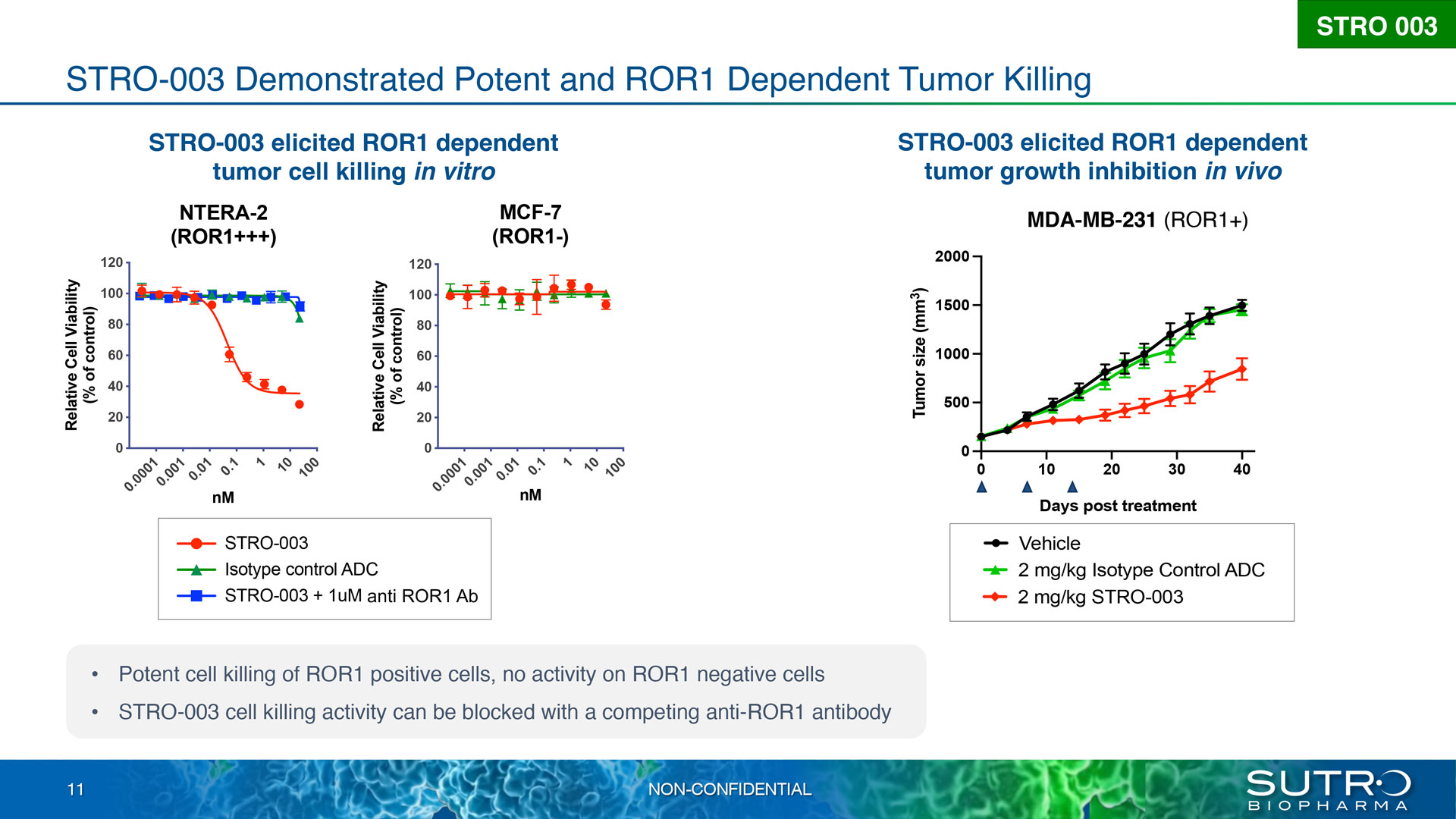This screenshot has height=819, width=1456.
Task: Click the Isotype control ADC legend label
Action: tap(301, 570)
